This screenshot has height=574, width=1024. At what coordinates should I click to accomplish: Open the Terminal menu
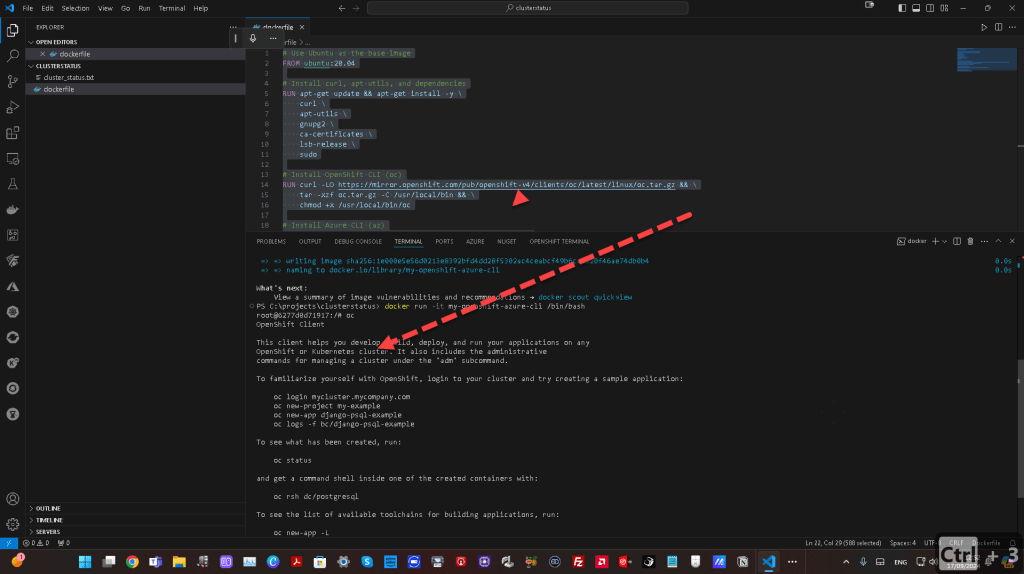pyautogui.click(x=172, y=8)
